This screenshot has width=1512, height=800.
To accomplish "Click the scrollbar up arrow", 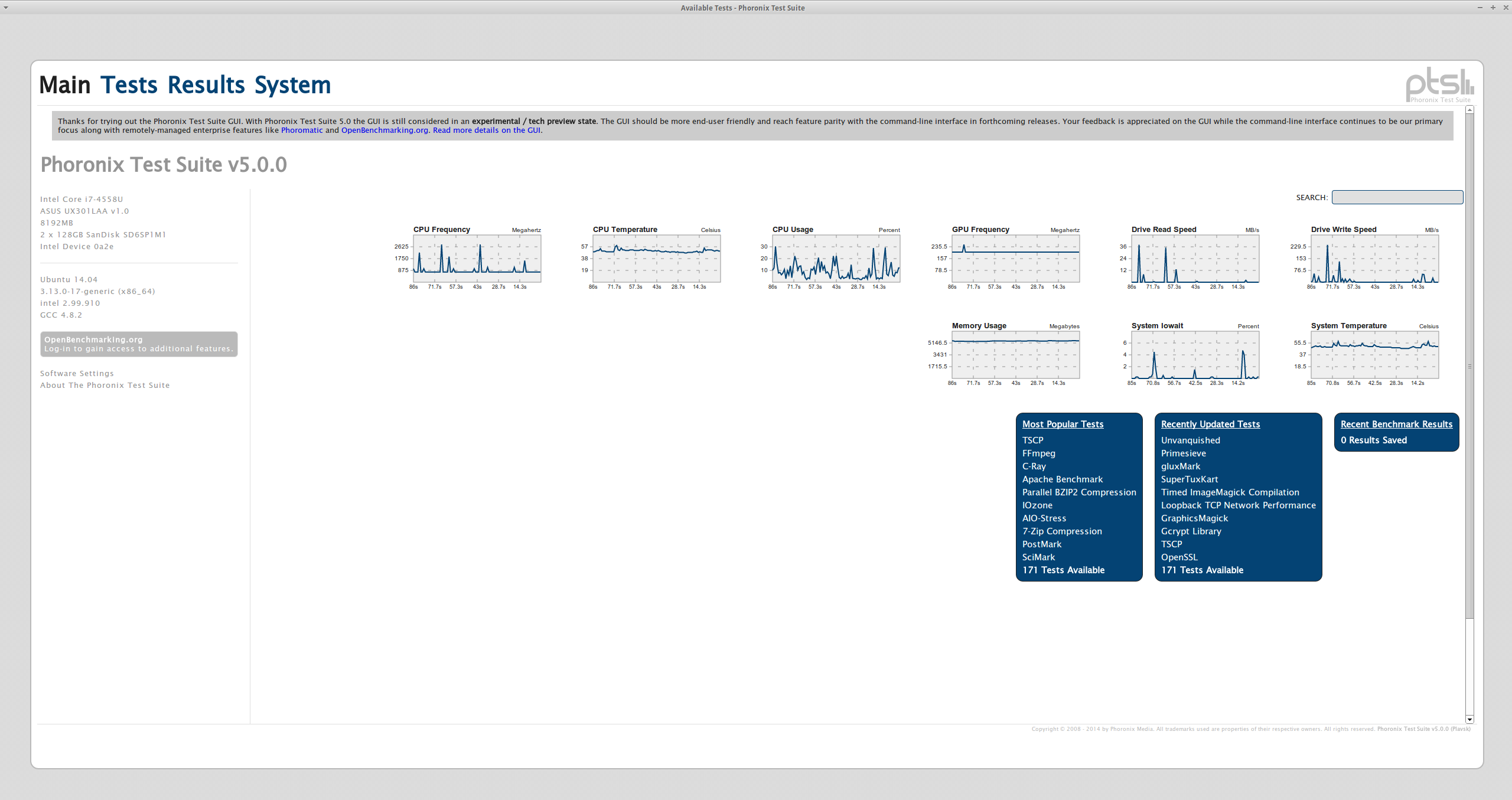I will [1469, 110].
